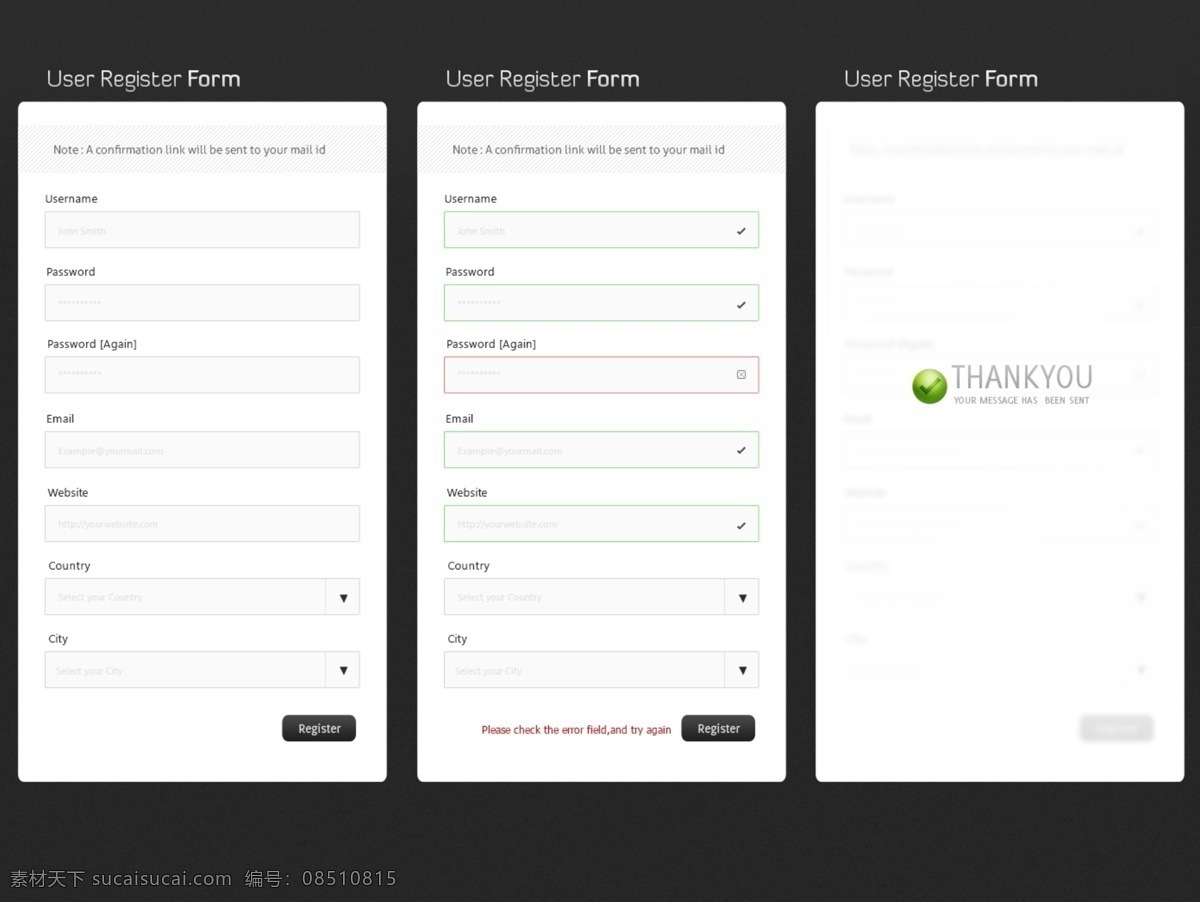Screen dimensions: 1200x902
Task: Click 'User Register Form' title above the thank-you panel
Action: coord(941,79)
